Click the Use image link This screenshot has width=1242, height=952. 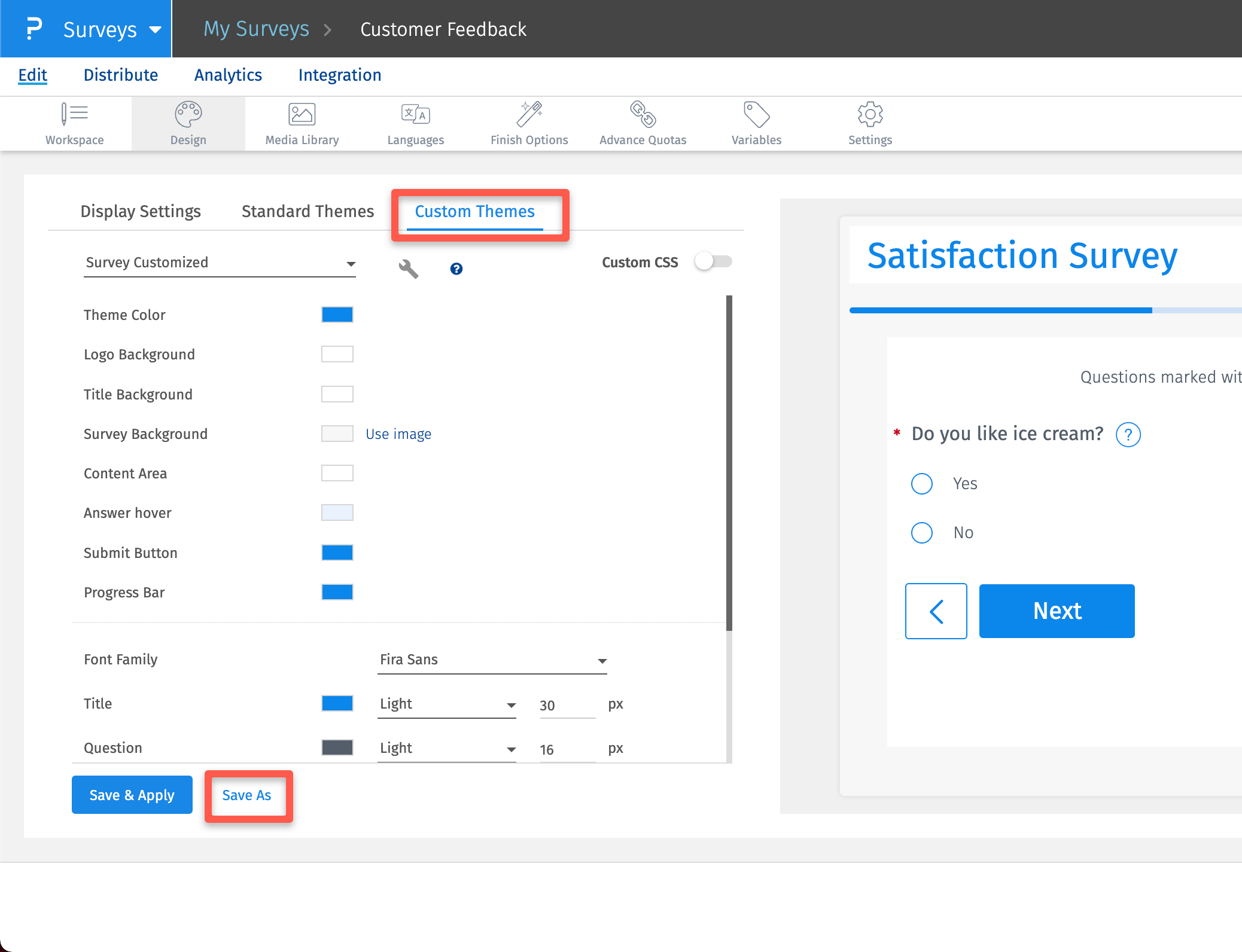point(398,434)
